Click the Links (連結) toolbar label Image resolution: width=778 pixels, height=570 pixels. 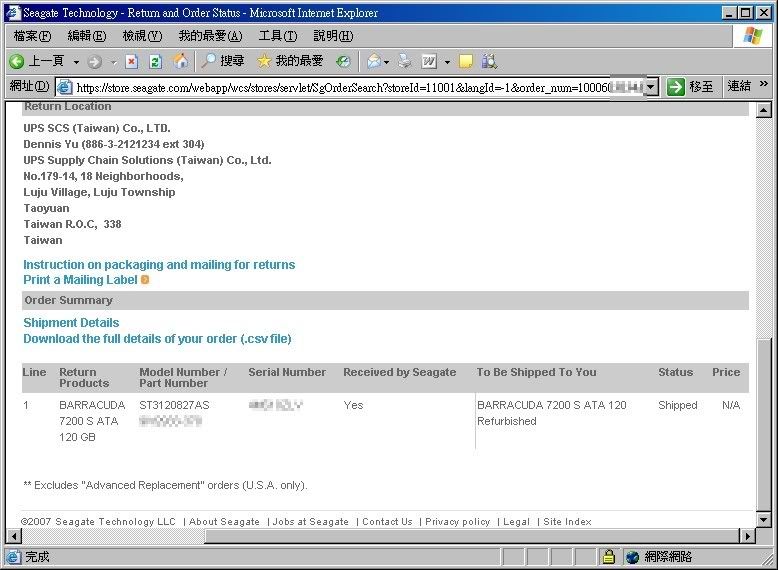click(x=739, y=86)
